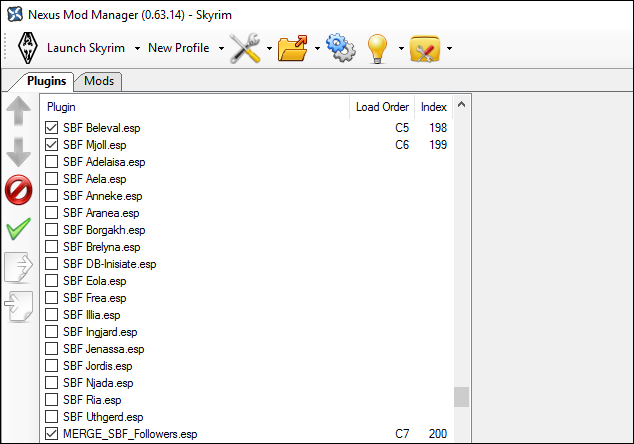This screenshot has width=634, height=444.
Task: Check the SBF Frea.esp box
Action: click(x=51, y=298)
